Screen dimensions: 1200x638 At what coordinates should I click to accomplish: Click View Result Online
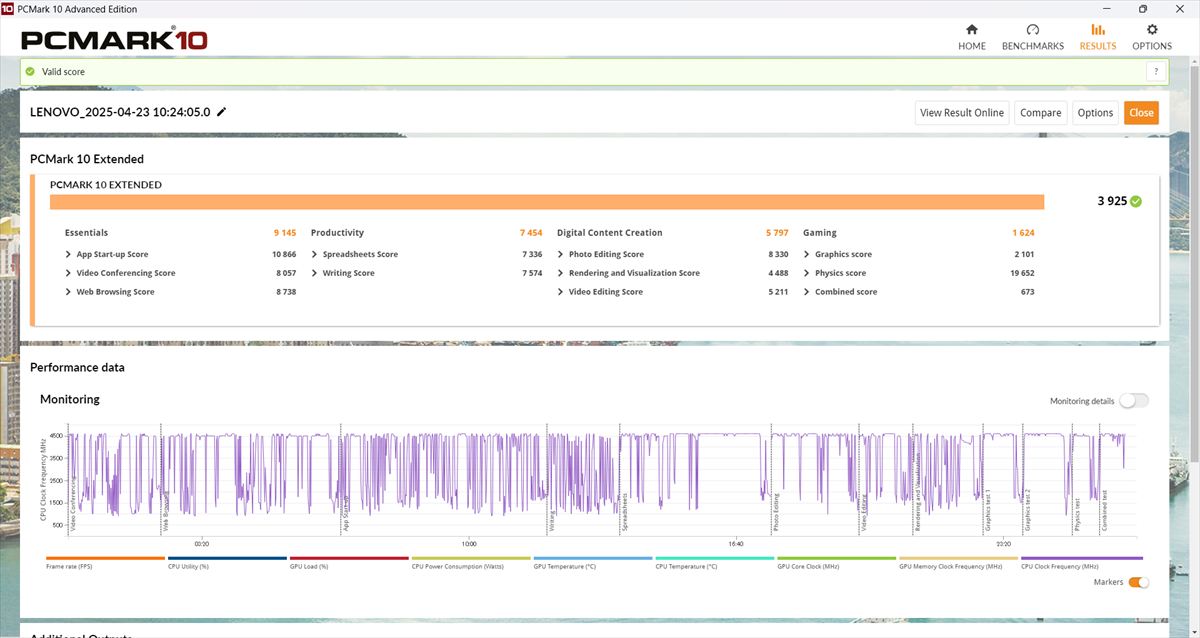coord(962,113)
